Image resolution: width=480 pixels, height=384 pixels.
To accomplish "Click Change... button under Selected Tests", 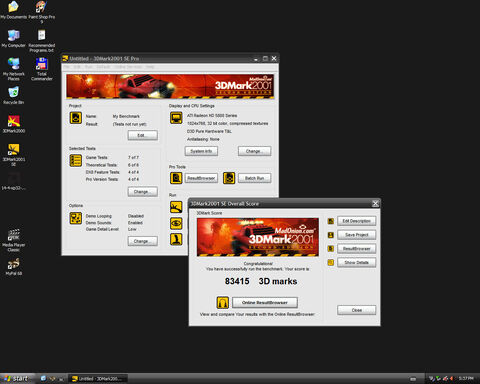I will click(143, 192).
